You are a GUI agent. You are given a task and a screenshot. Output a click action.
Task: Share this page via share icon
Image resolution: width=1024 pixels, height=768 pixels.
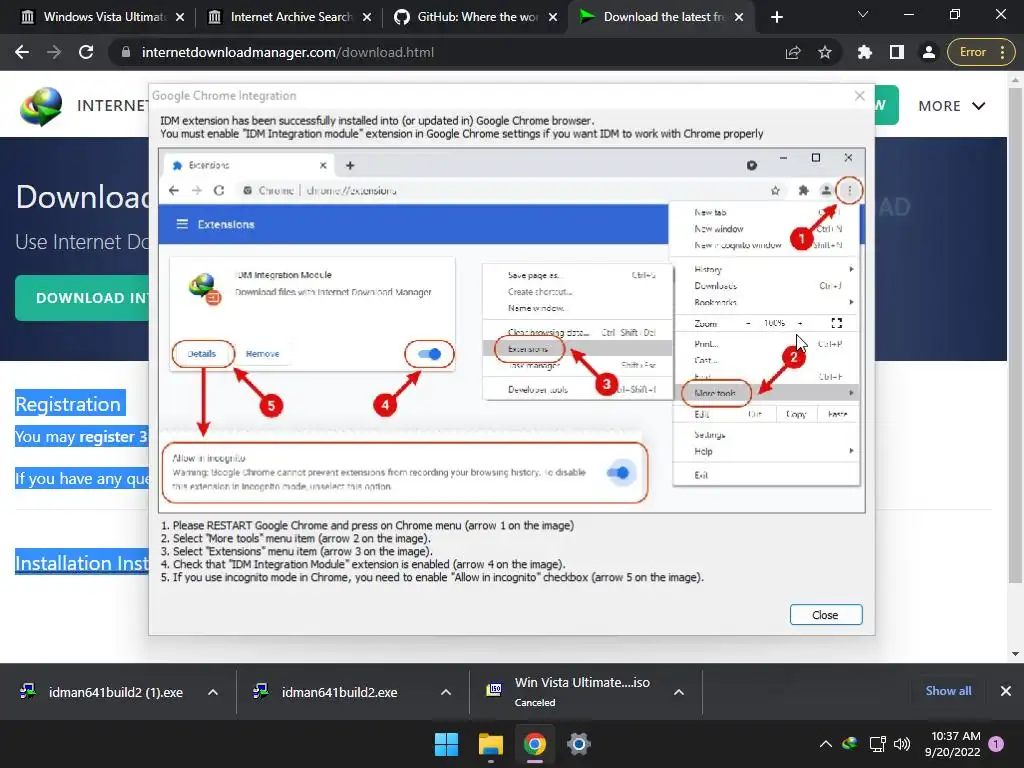pos(793,52)
